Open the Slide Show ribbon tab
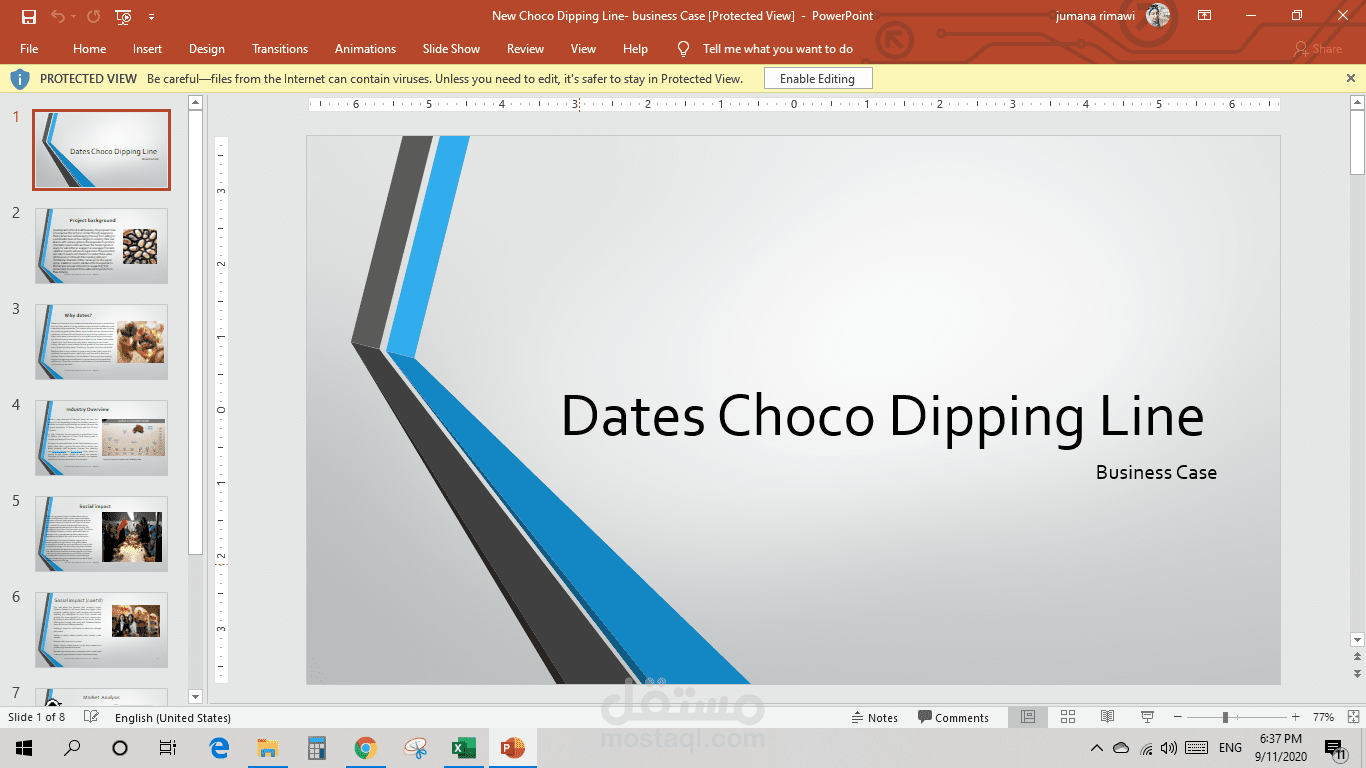1366x768 pixels. 451,48
